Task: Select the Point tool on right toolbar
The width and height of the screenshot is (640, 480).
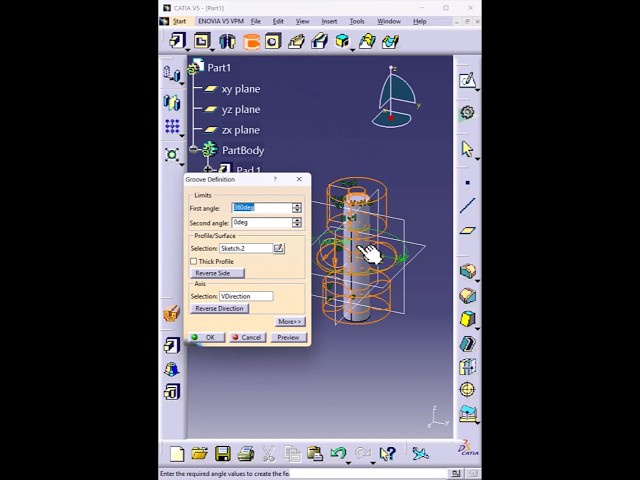Action: tap(468, 182)
